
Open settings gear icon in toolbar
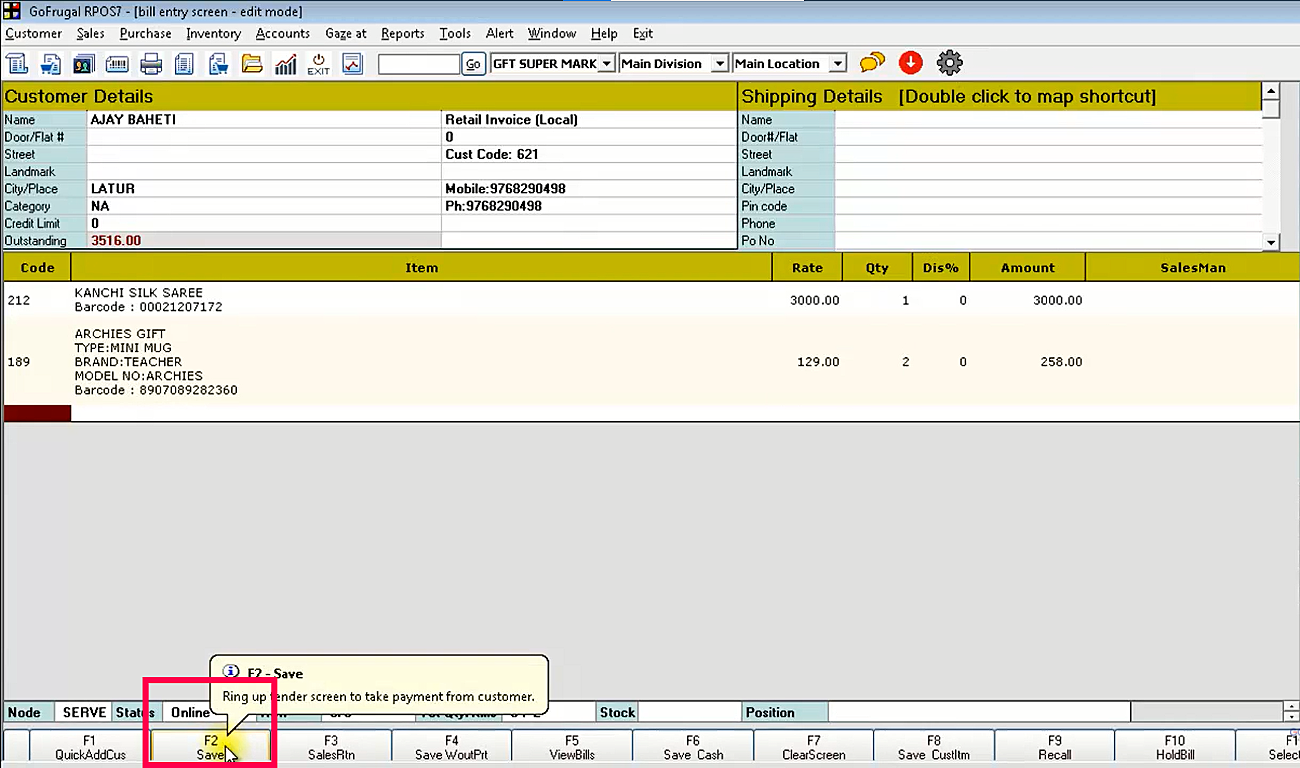coord(949,63)
